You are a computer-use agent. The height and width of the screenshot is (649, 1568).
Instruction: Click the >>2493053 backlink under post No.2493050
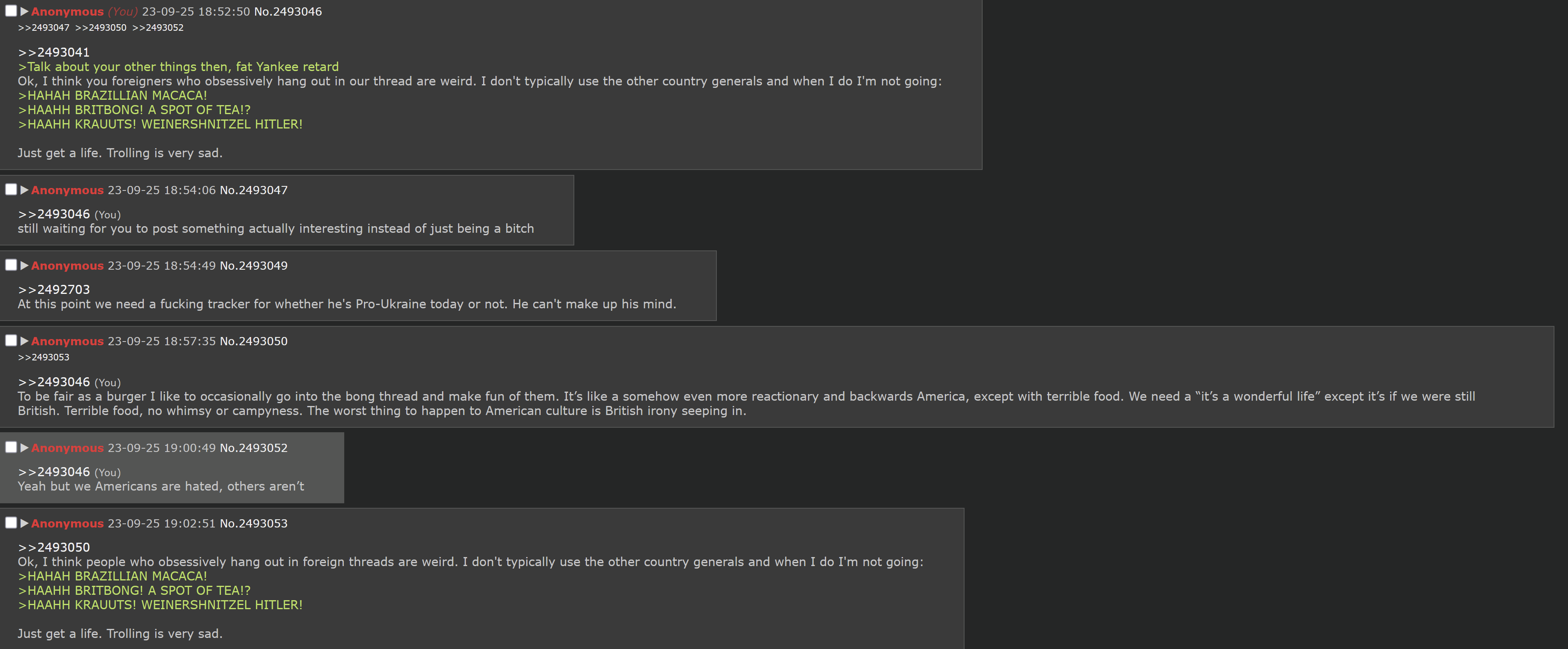44,357
